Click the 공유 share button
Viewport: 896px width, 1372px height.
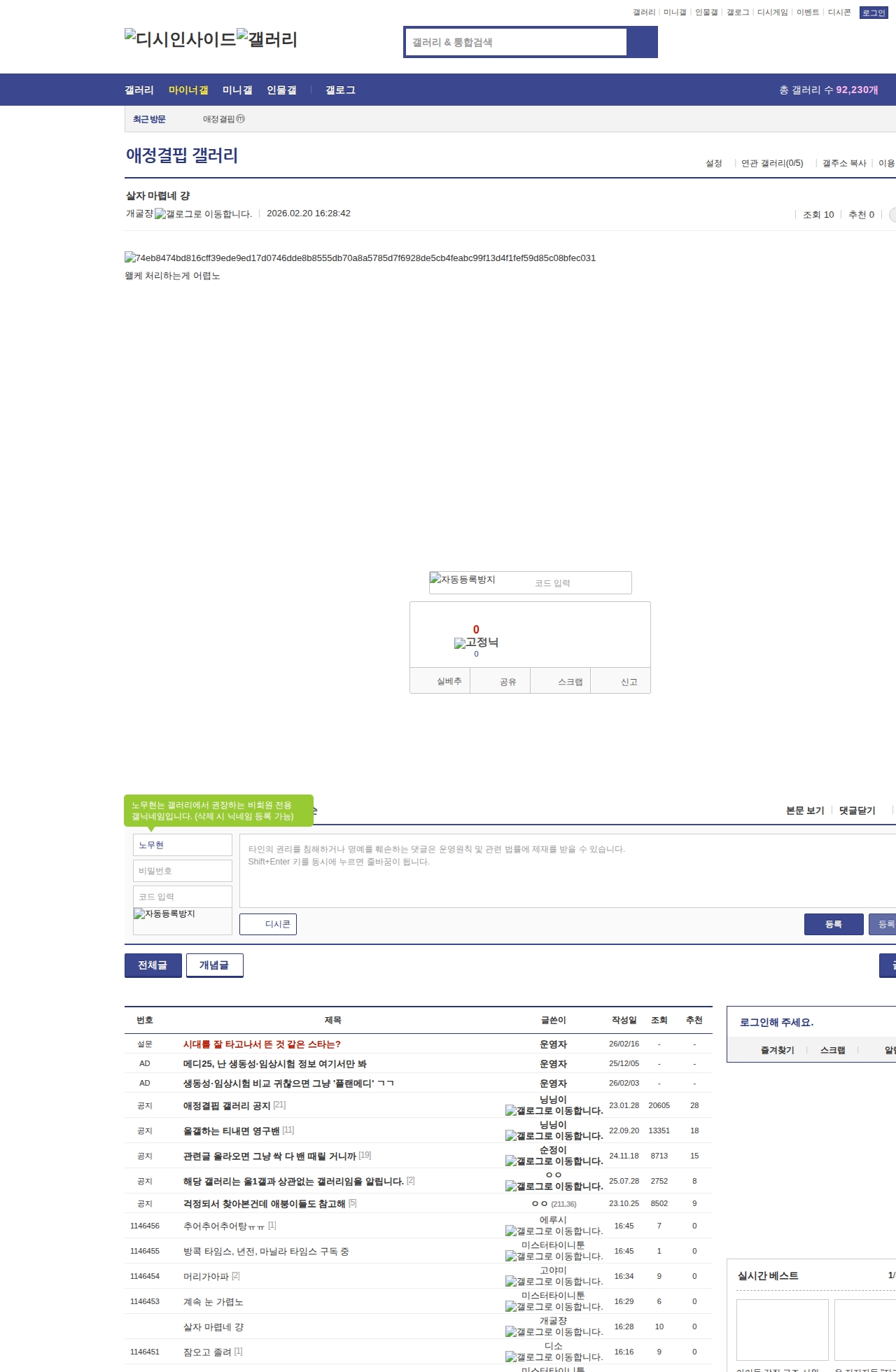(x=500, y=681)
